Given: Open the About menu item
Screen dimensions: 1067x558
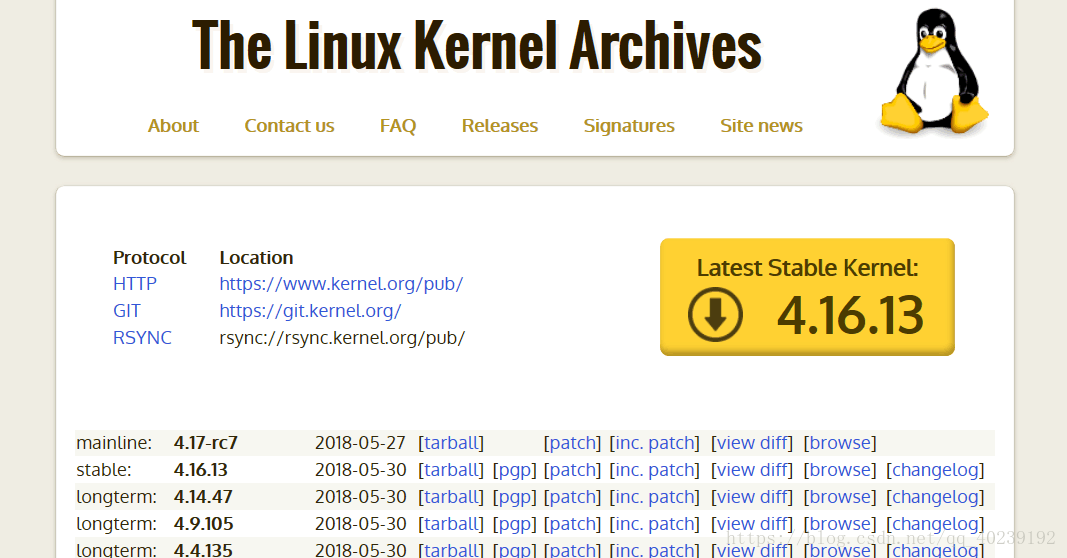Looking at the screenshot, I should [174, 126].
